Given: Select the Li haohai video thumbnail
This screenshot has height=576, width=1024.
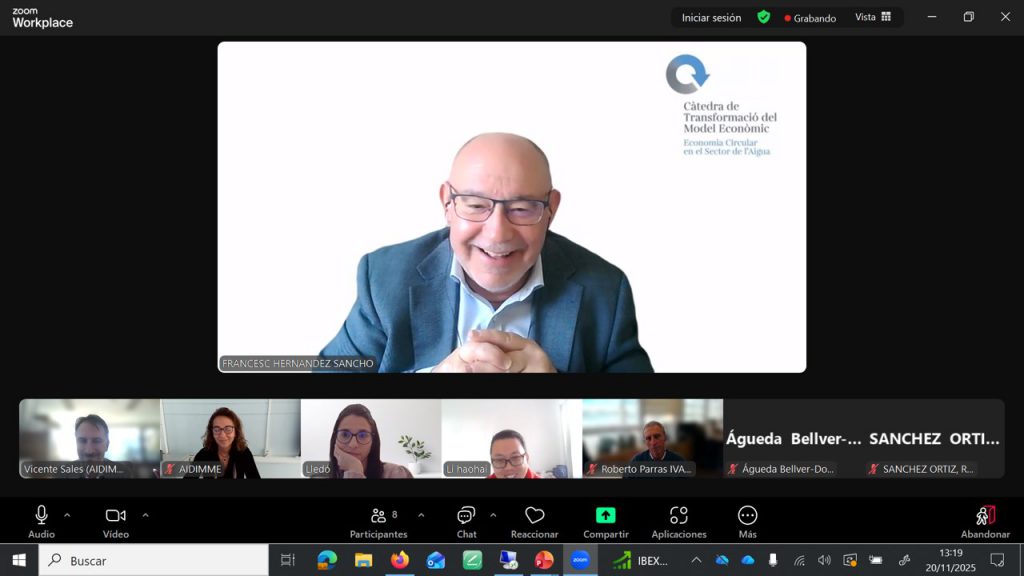Looking at the screenshot, I should pyautogui.click(x=511, y=438).
